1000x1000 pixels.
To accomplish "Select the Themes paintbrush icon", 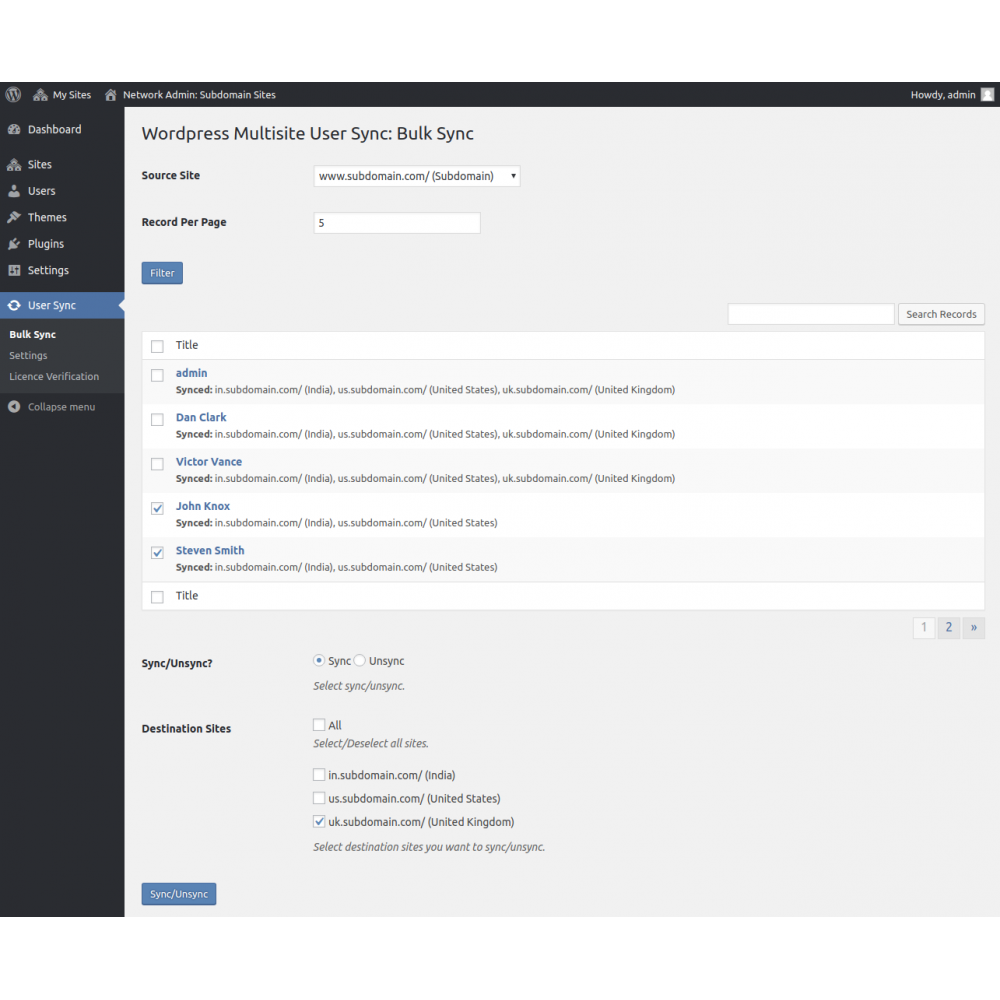I will click(x=15, y=217).
